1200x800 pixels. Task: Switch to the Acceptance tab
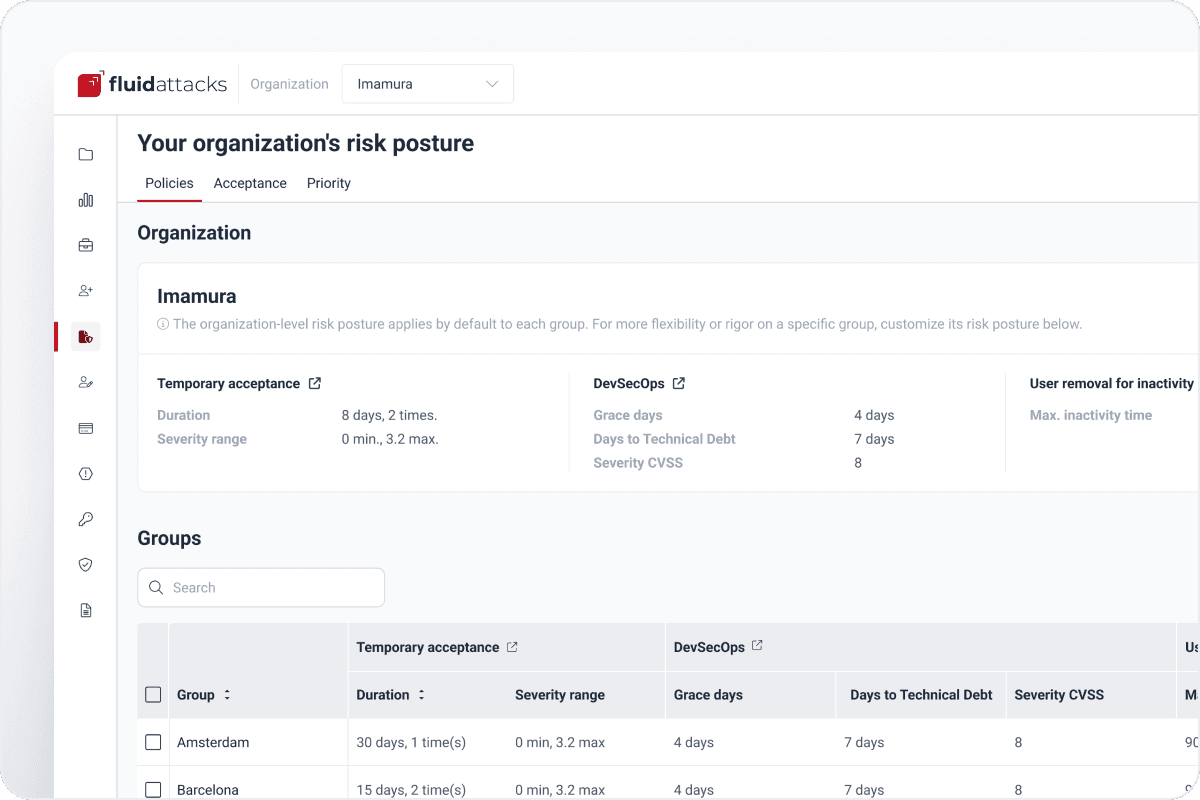(250, 183)
